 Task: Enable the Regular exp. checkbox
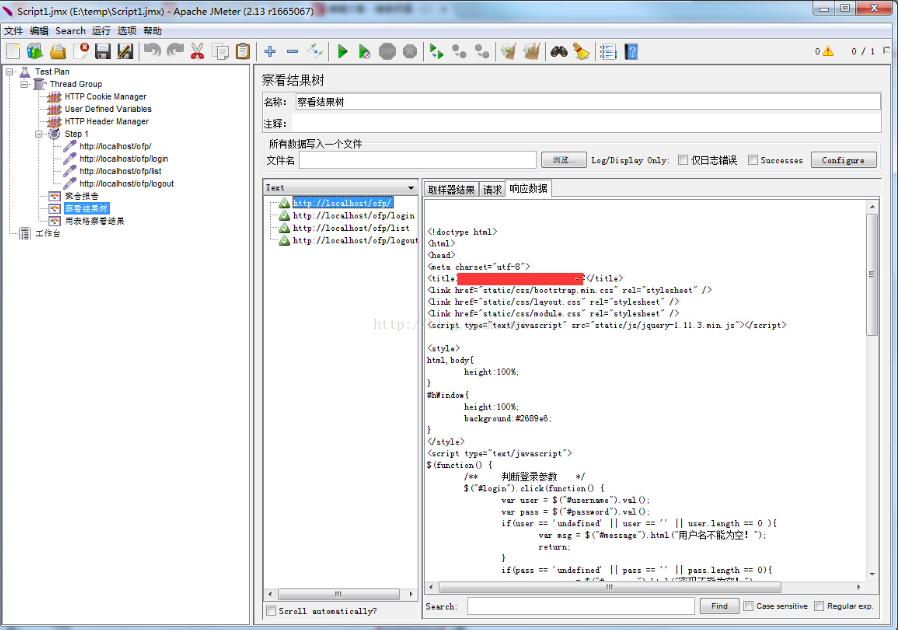point(819,606)
